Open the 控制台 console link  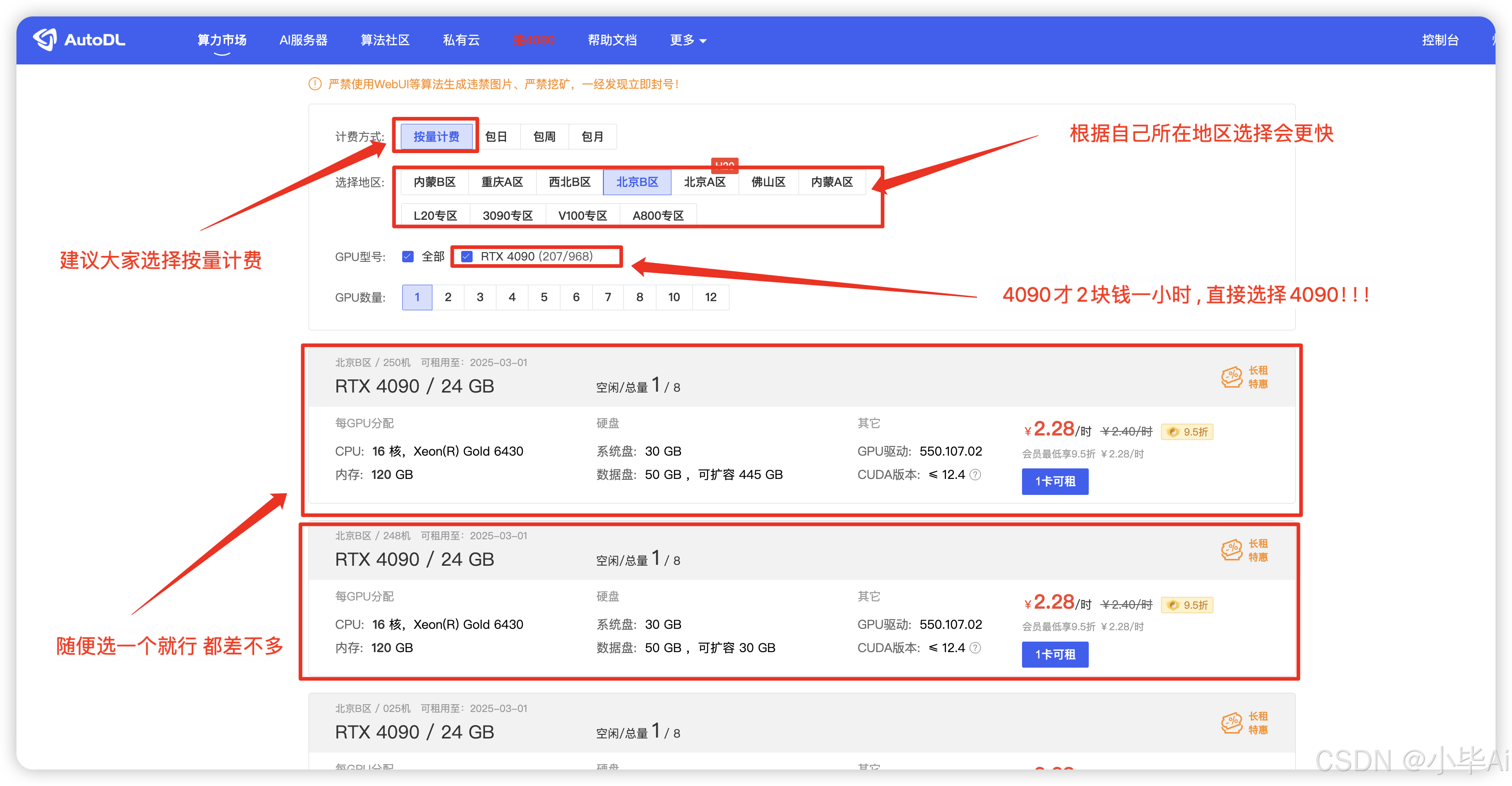(1440, 40)
